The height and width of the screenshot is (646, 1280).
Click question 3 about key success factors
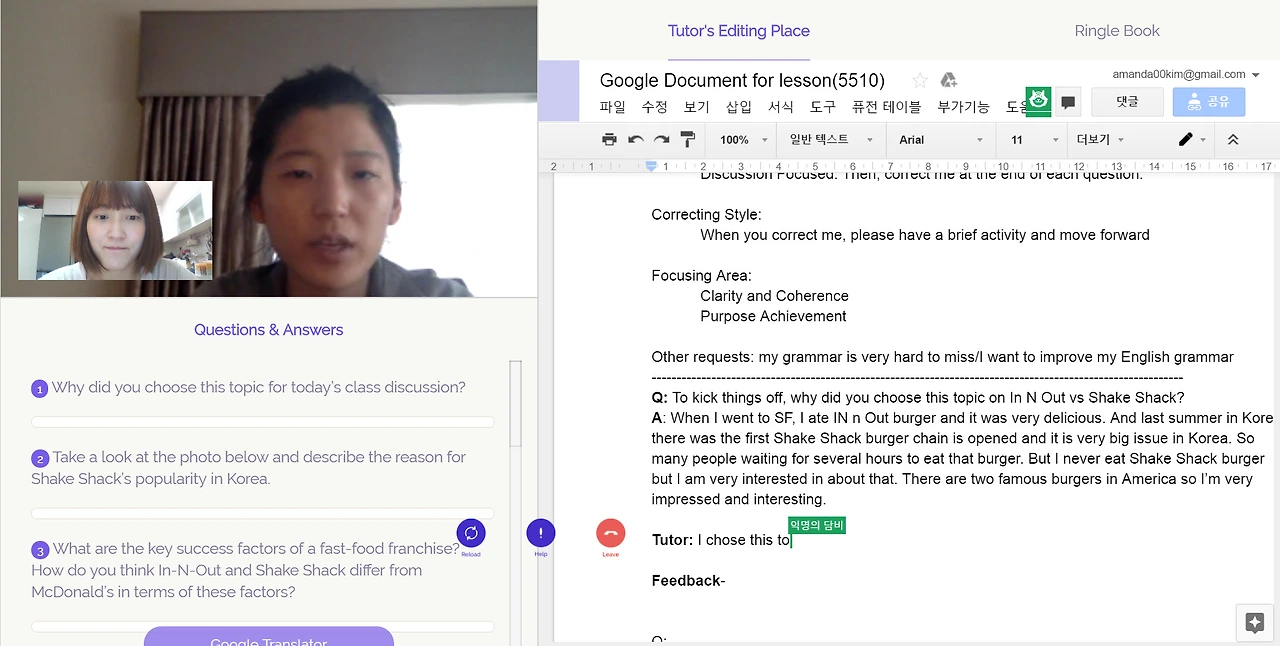(246, 570)
